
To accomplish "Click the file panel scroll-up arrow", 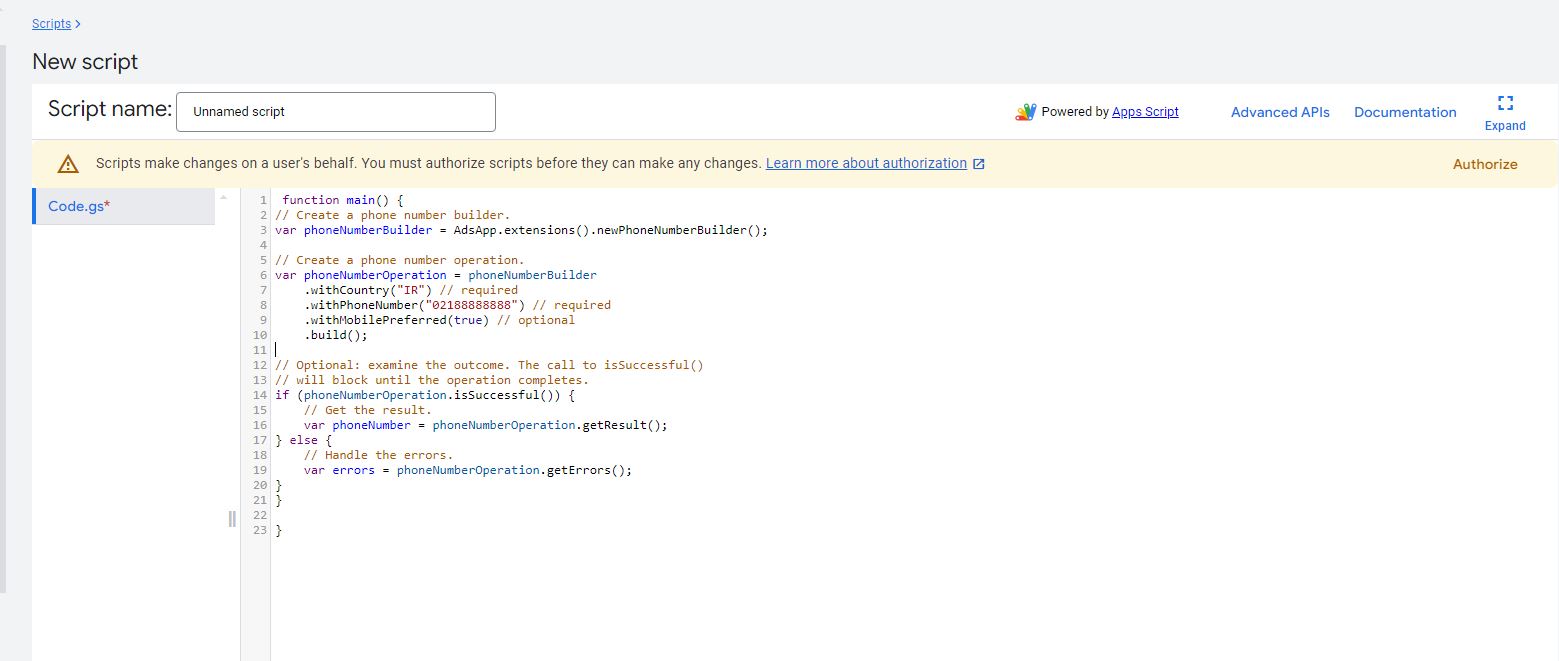I will [x=224, y=197].
